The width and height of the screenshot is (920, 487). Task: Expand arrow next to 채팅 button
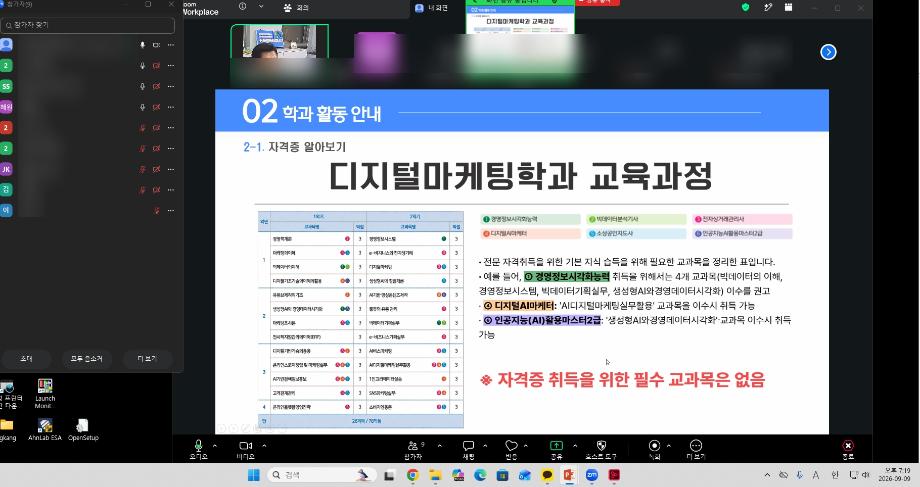click(485, 446)
